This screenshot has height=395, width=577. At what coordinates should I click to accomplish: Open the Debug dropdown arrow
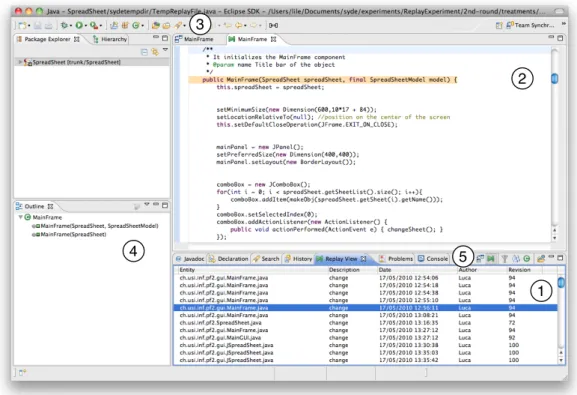point(70,26)
